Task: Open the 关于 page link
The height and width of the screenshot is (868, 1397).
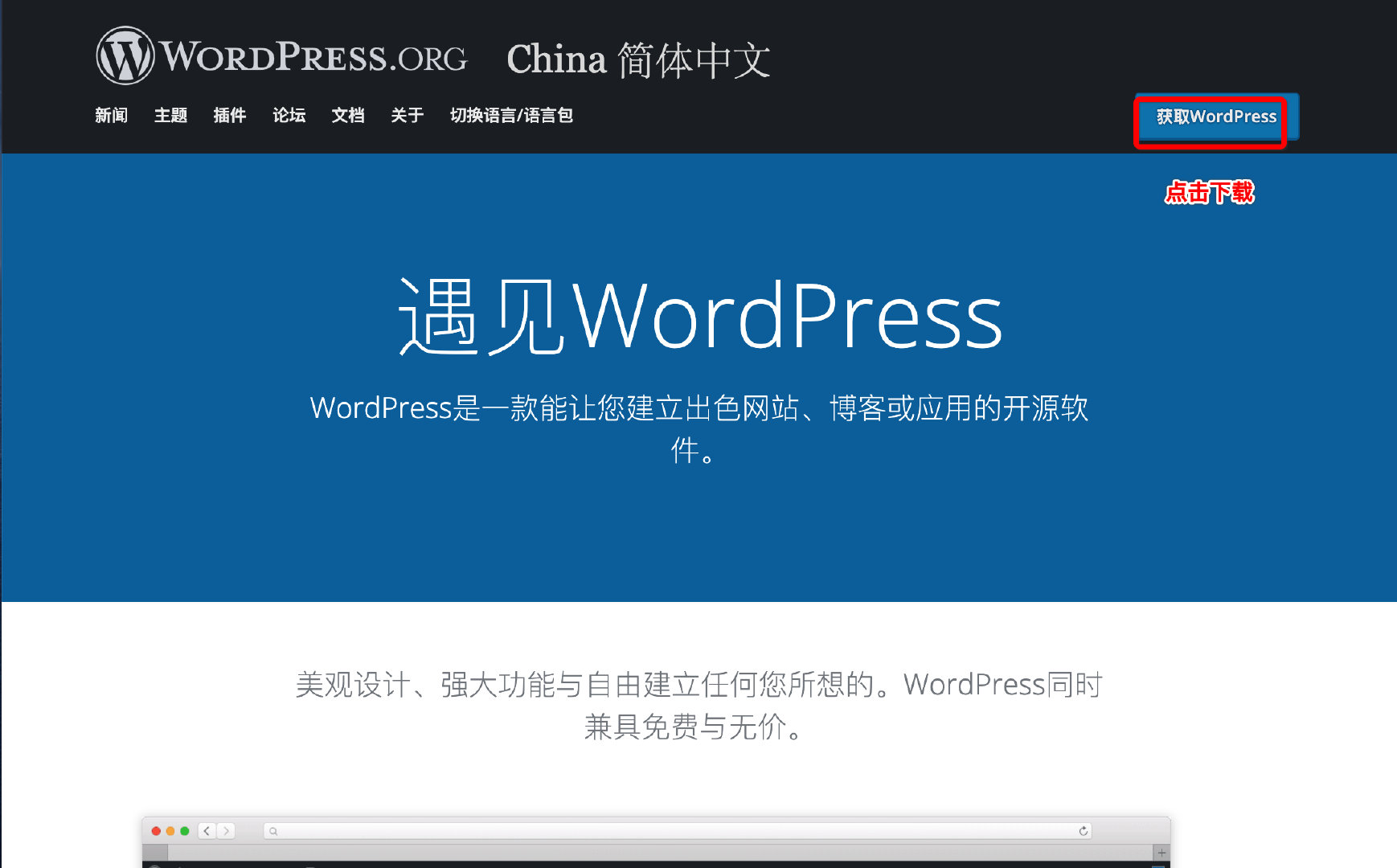Action: [406, 116]
